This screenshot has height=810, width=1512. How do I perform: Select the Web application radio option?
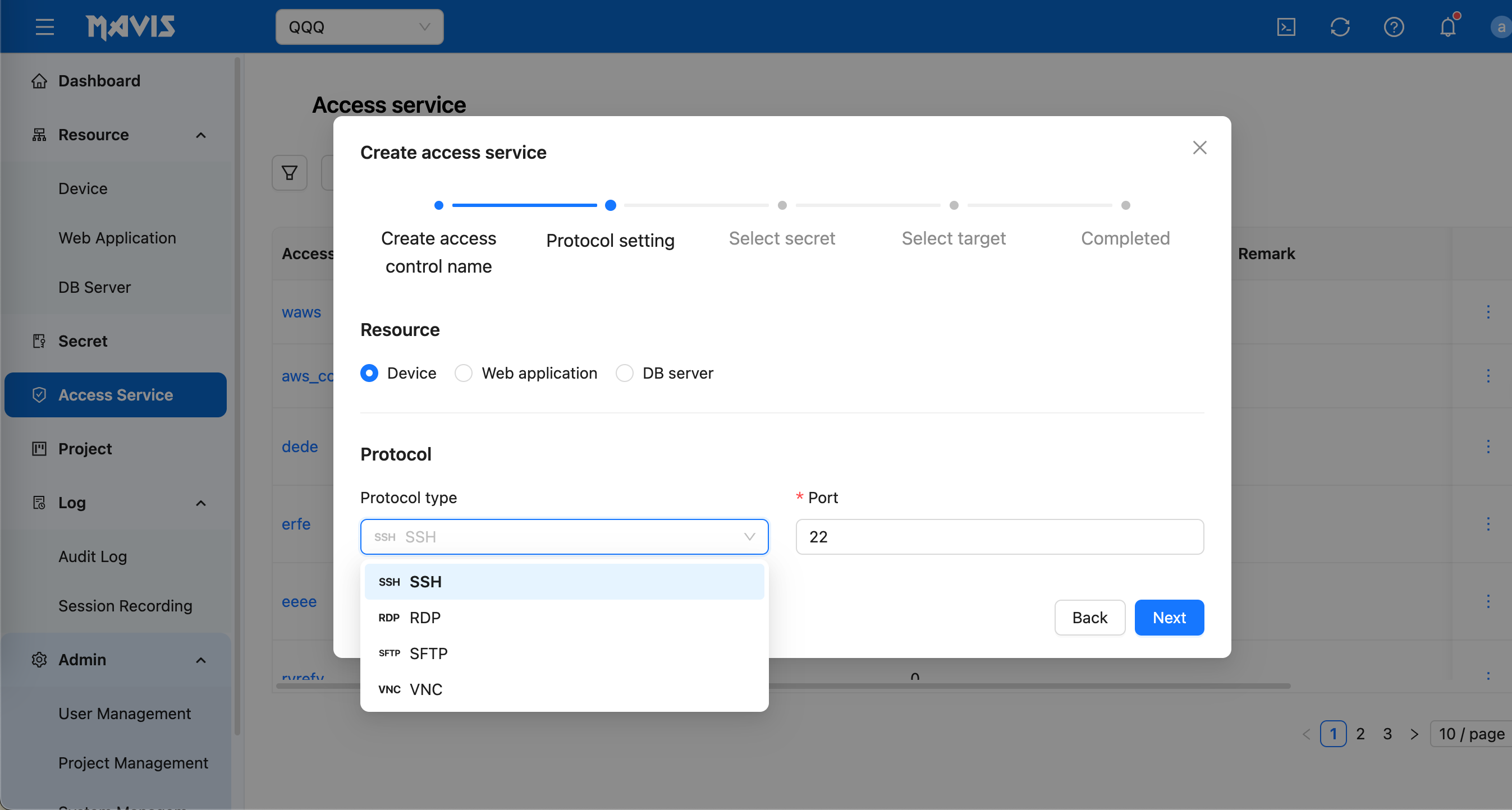pyautogui.click(x=463, y=373)
